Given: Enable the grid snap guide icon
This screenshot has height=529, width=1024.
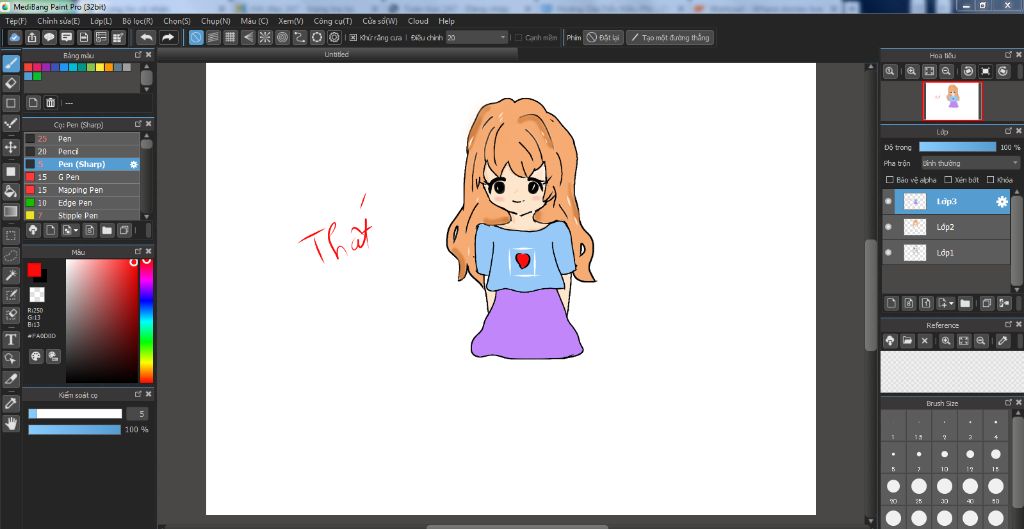Looking at the screenshot, I should click(231, 37).
